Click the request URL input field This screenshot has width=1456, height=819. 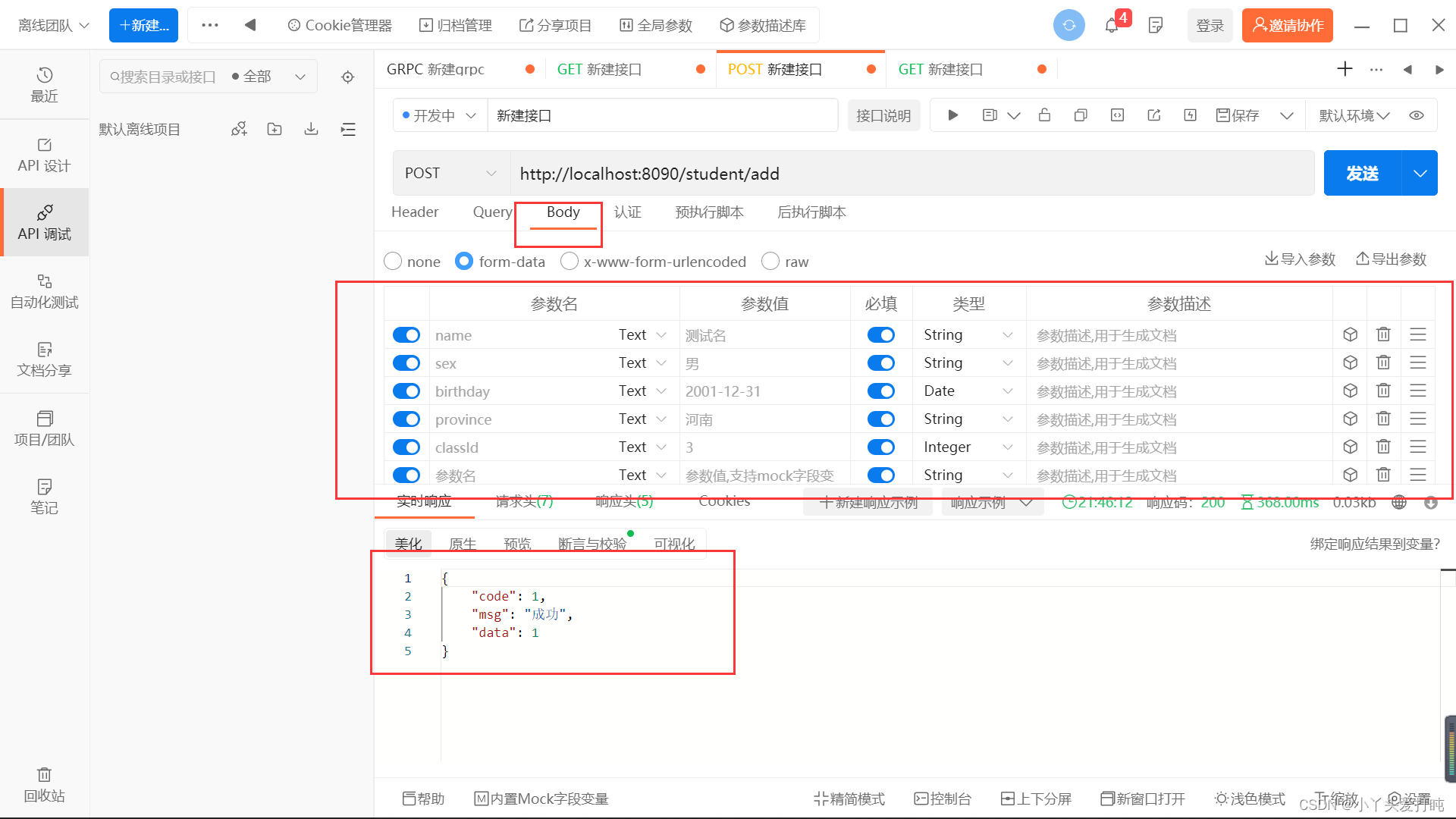[912, 173]
